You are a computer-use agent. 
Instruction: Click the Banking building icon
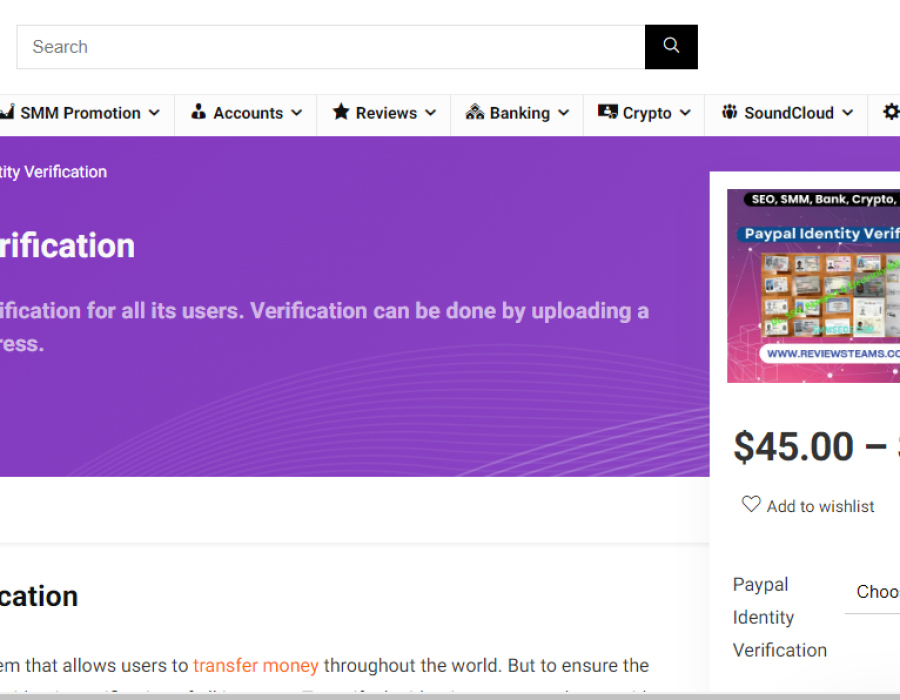pos(475,112)
